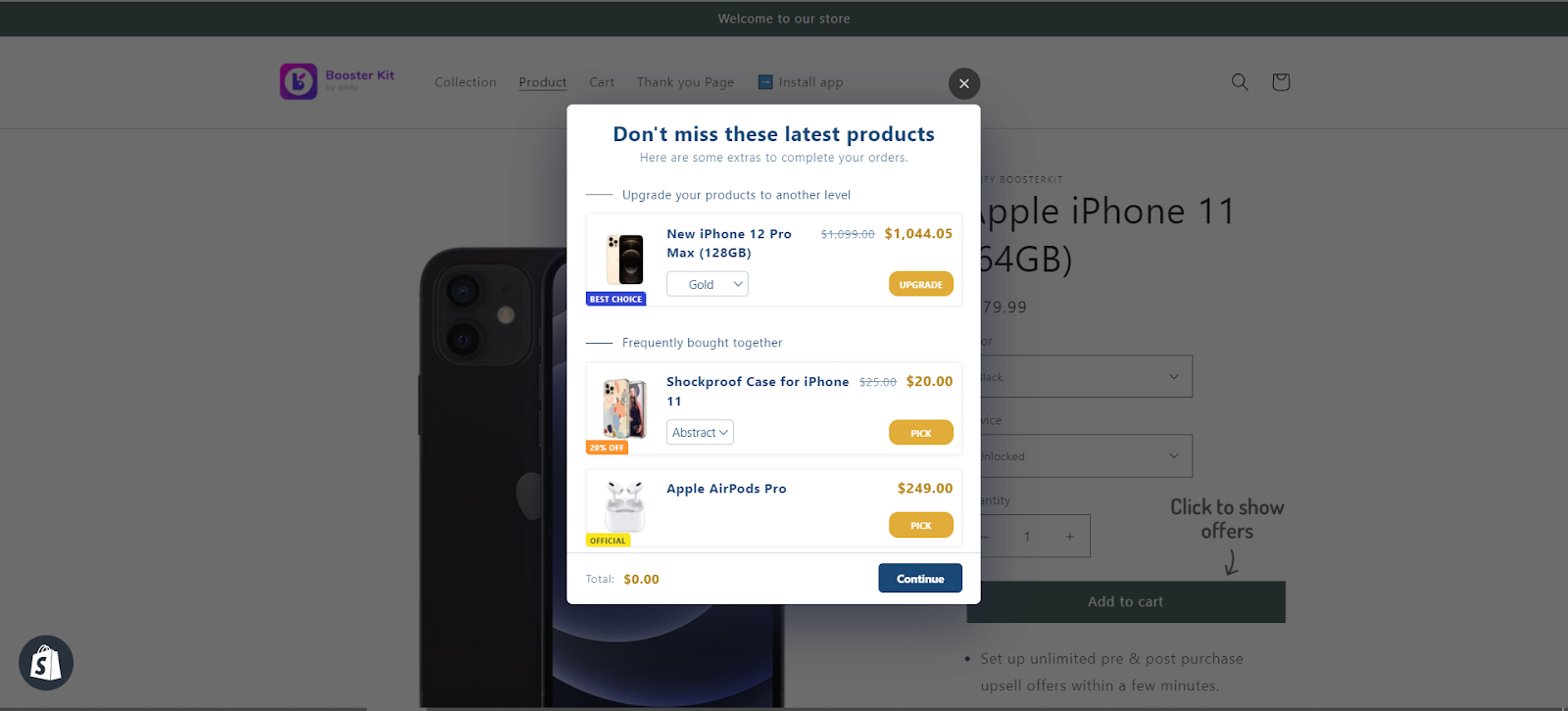Select the Shockproof Case product image
Viewport: 1568px width, 711px height.
[x=625, y=408]
